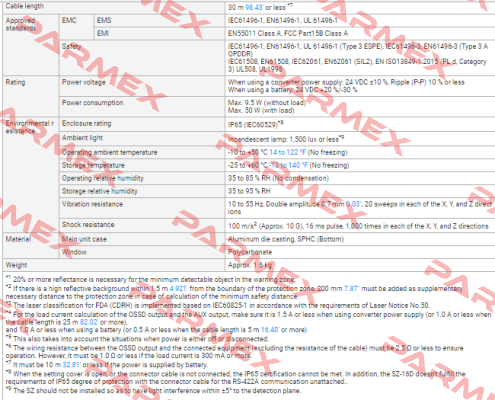The width and height of the screenshot is (495, 400).
Task: Select the Power consumption row label
Action: click(93, 103)
